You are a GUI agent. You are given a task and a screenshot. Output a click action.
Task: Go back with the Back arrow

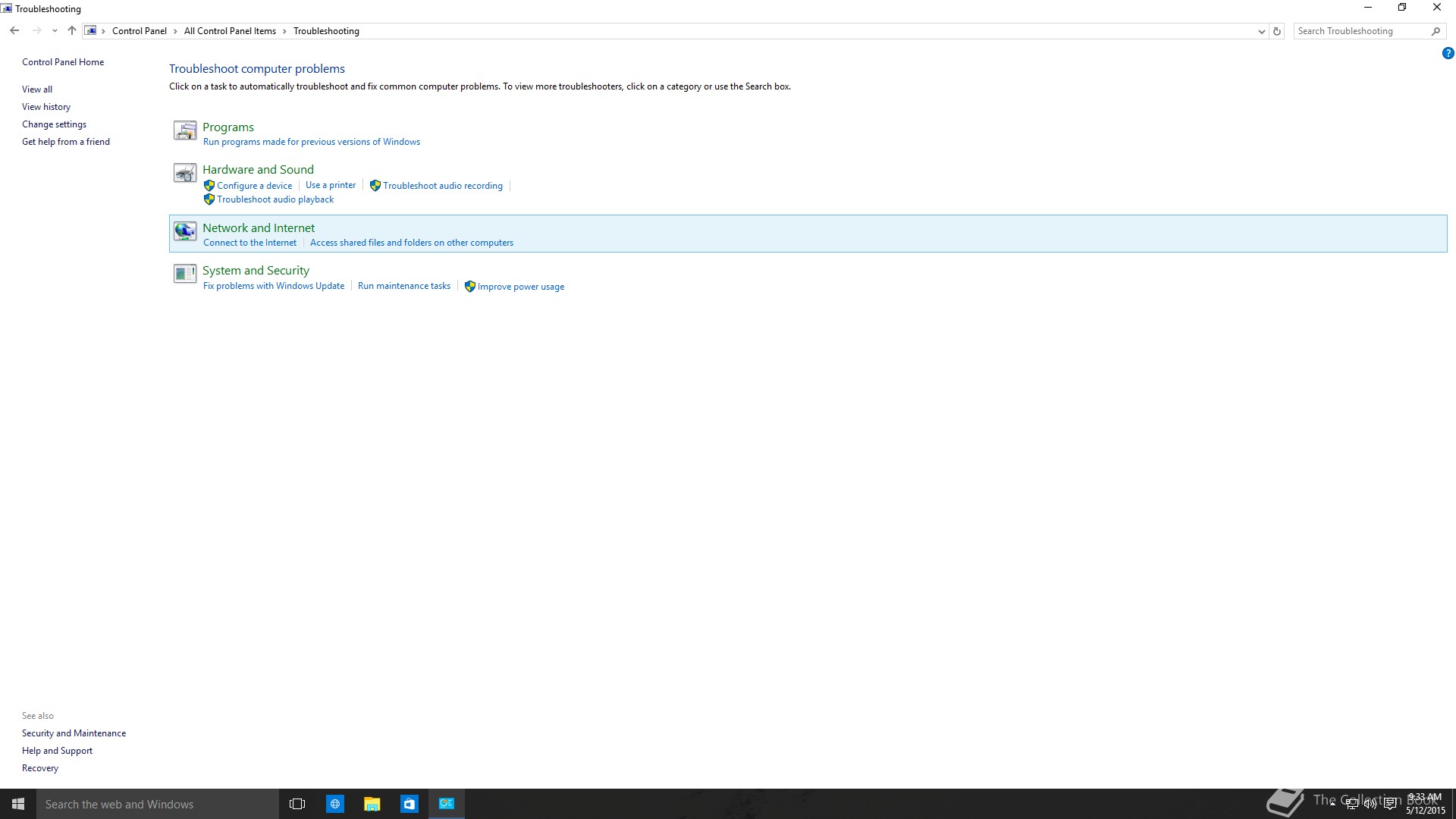click(14, 31)
